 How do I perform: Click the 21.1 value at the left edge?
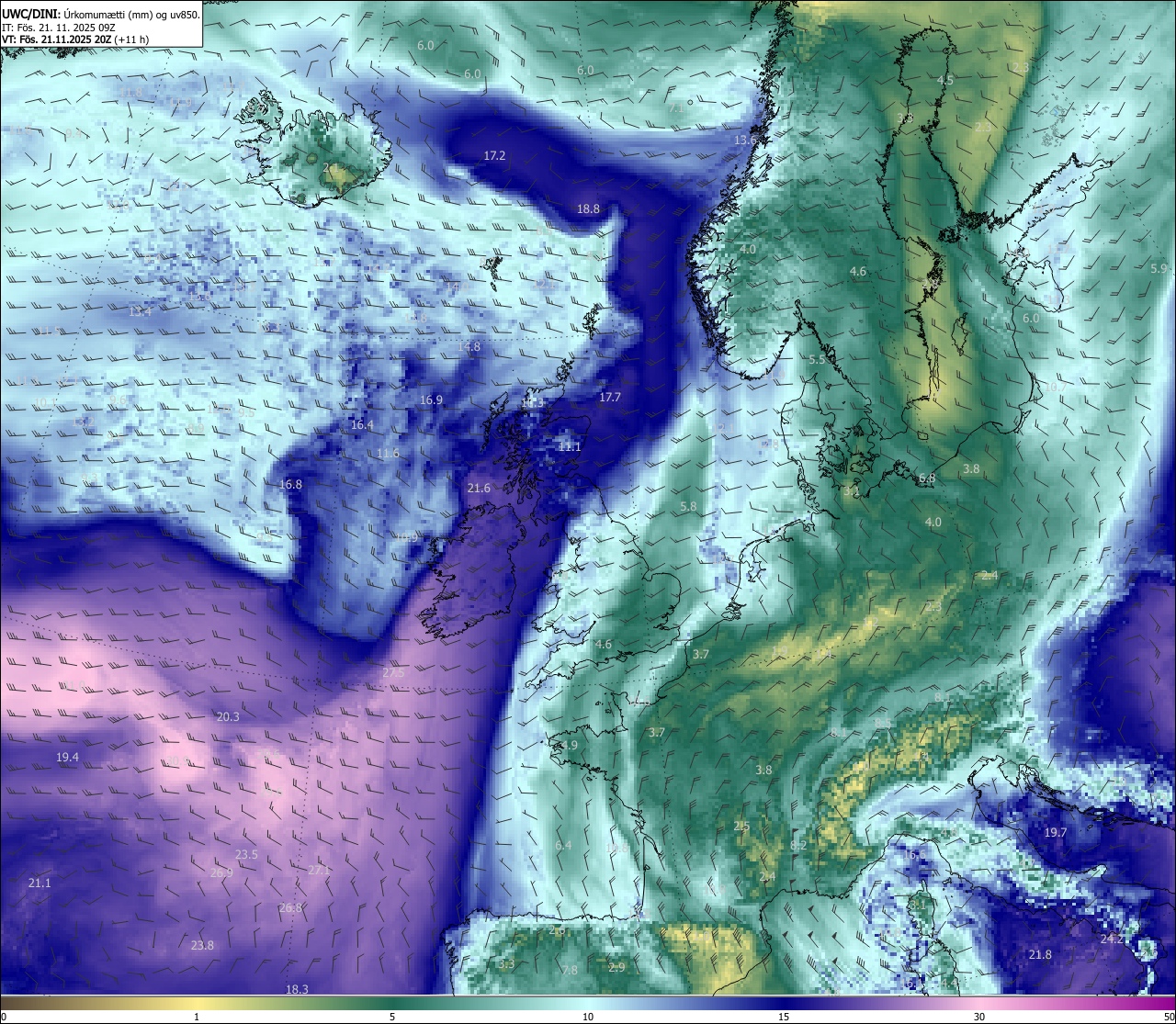point(40,883)
